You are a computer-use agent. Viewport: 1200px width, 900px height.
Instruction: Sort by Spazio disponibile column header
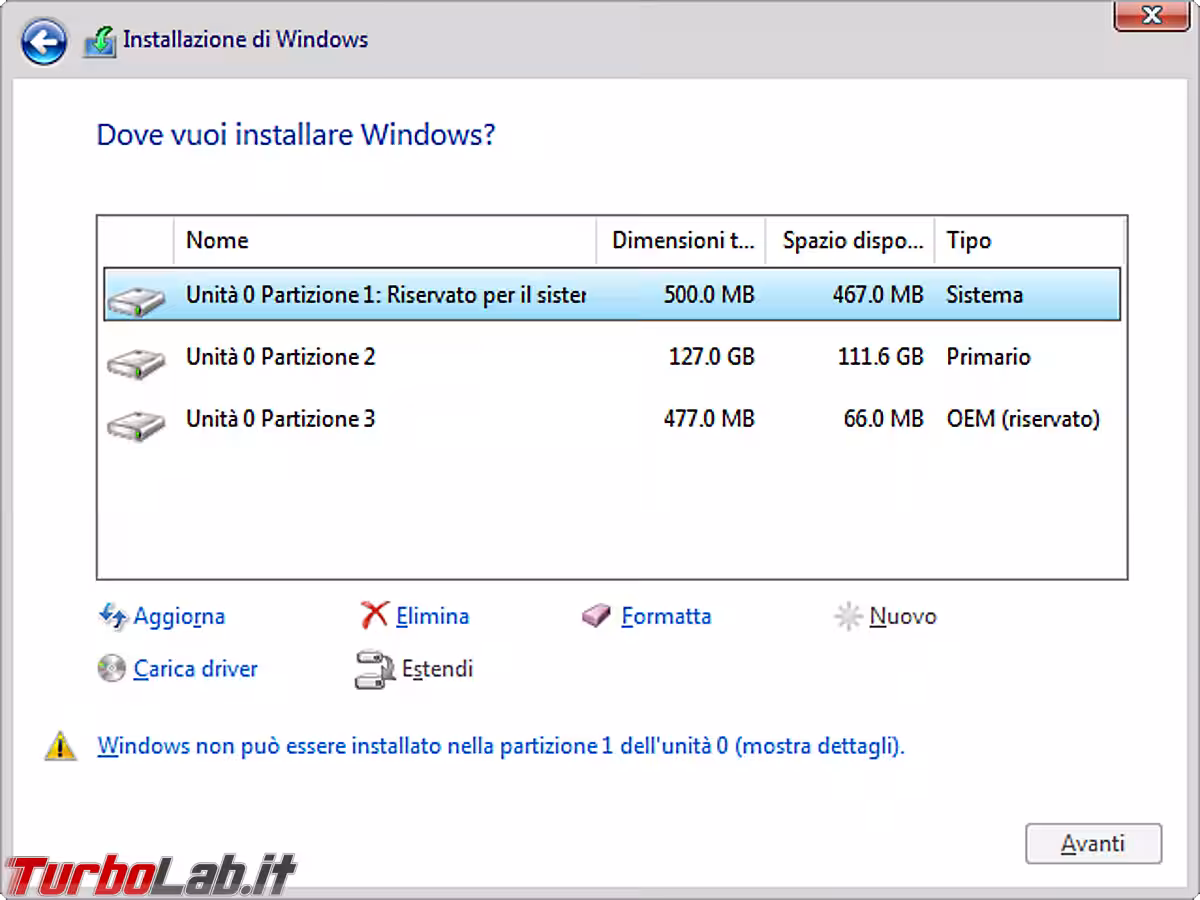click(x=851, y=240)
